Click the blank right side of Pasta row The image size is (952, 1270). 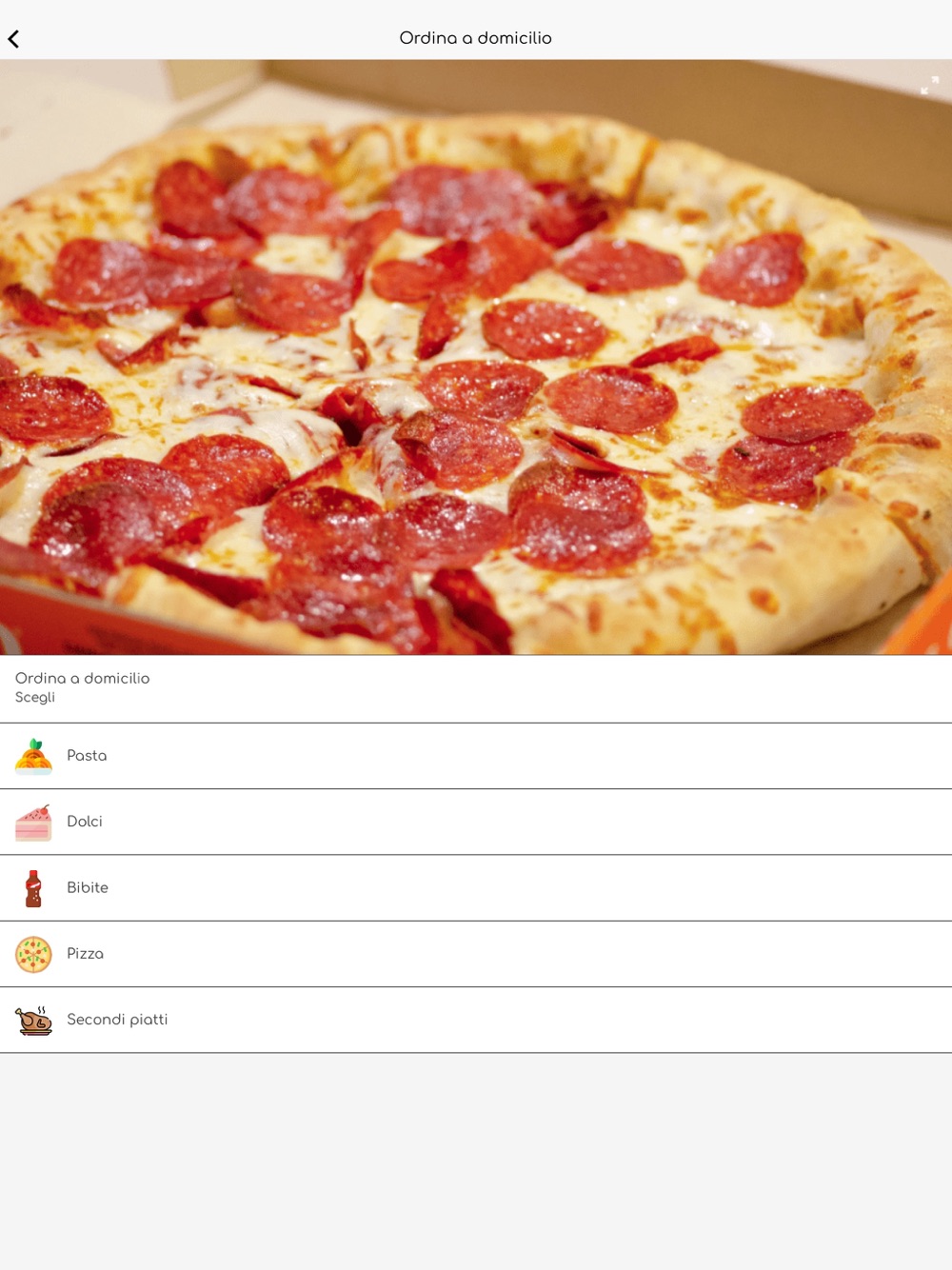[571, 756]
